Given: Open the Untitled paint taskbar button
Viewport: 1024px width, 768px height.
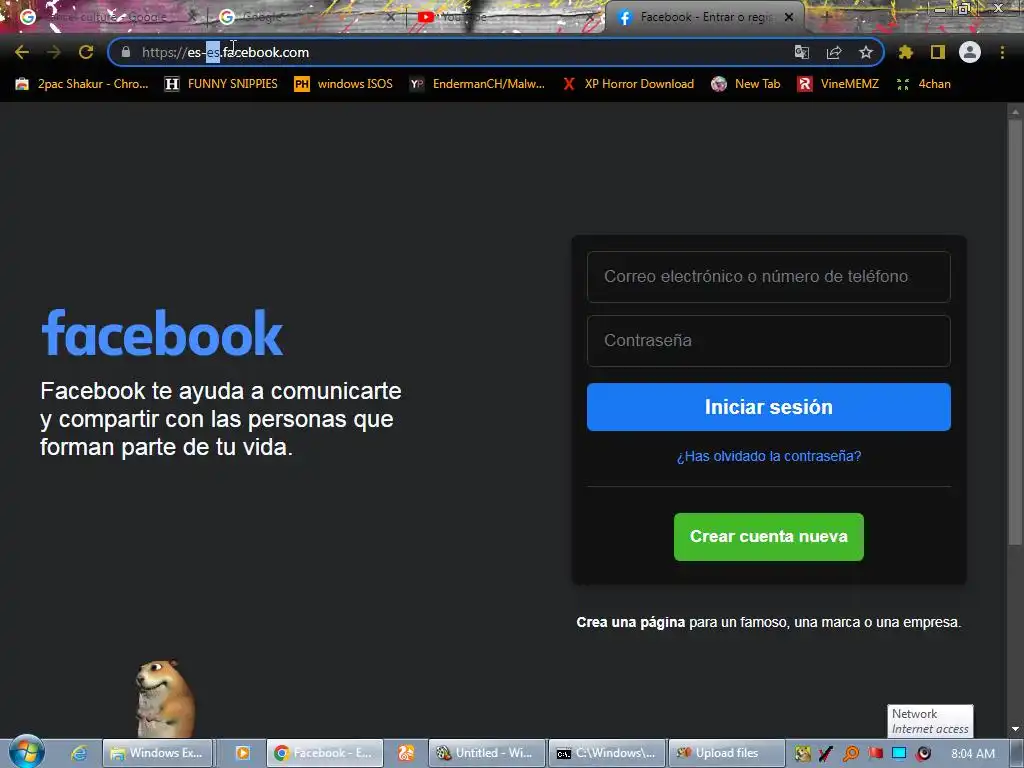Looking at the screenshot, I should [x=487, y=753].
